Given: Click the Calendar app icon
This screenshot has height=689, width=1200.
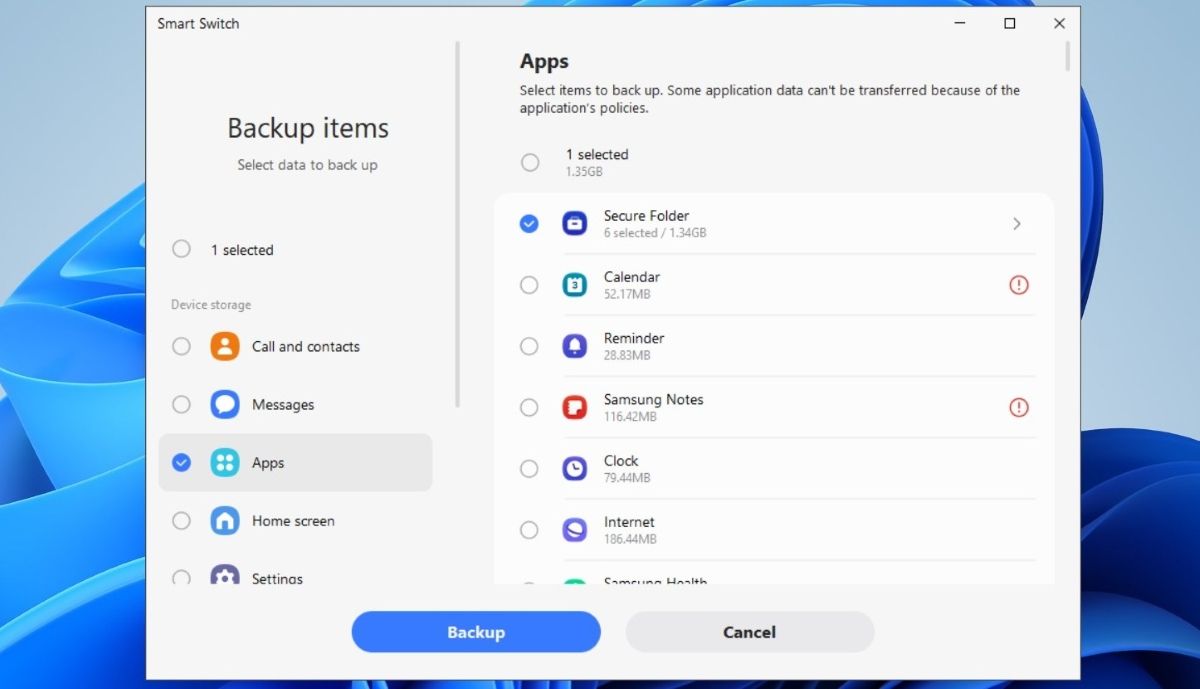Looking at the screenshot, I should pyautogui.click(x=575, y=285).
